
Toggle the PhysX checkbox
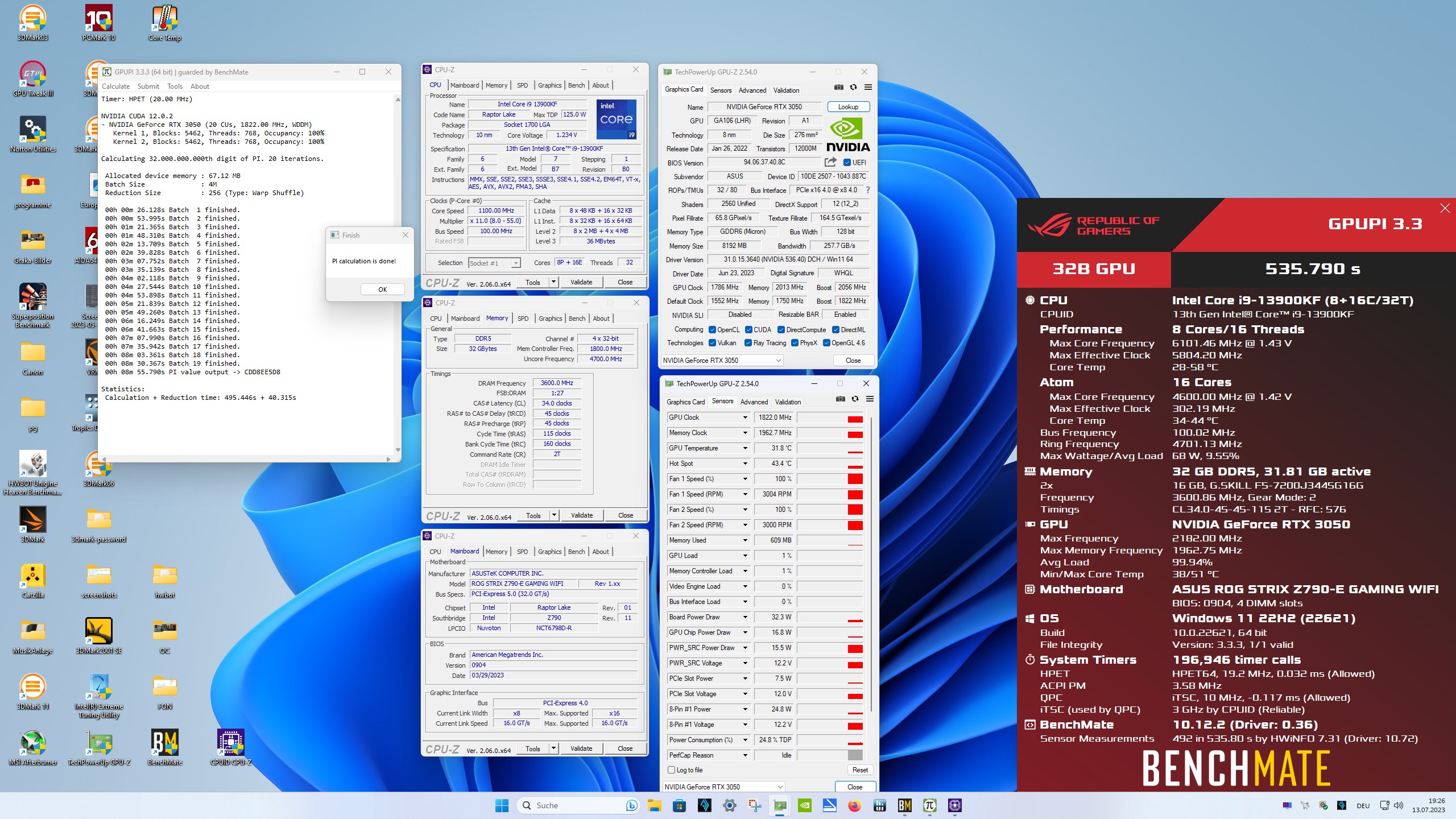(x=795, y=343)
